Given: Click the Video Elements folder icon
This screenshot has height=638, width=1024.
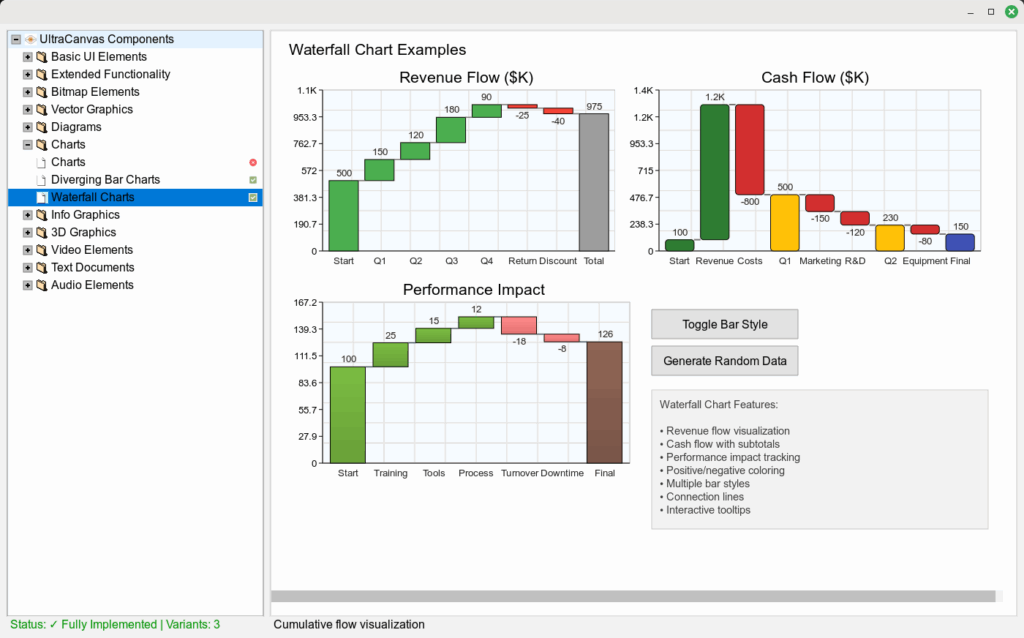Looking at the screenshot, I should 41,250.
